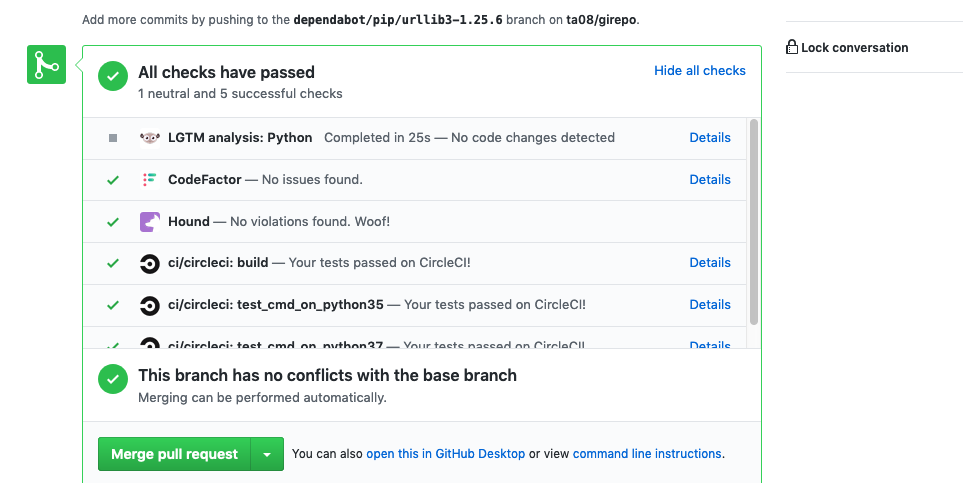Click the LGTM analysis owl avatar icon
The width and height of the screenshot is (963, 483).
click(149, 138)
